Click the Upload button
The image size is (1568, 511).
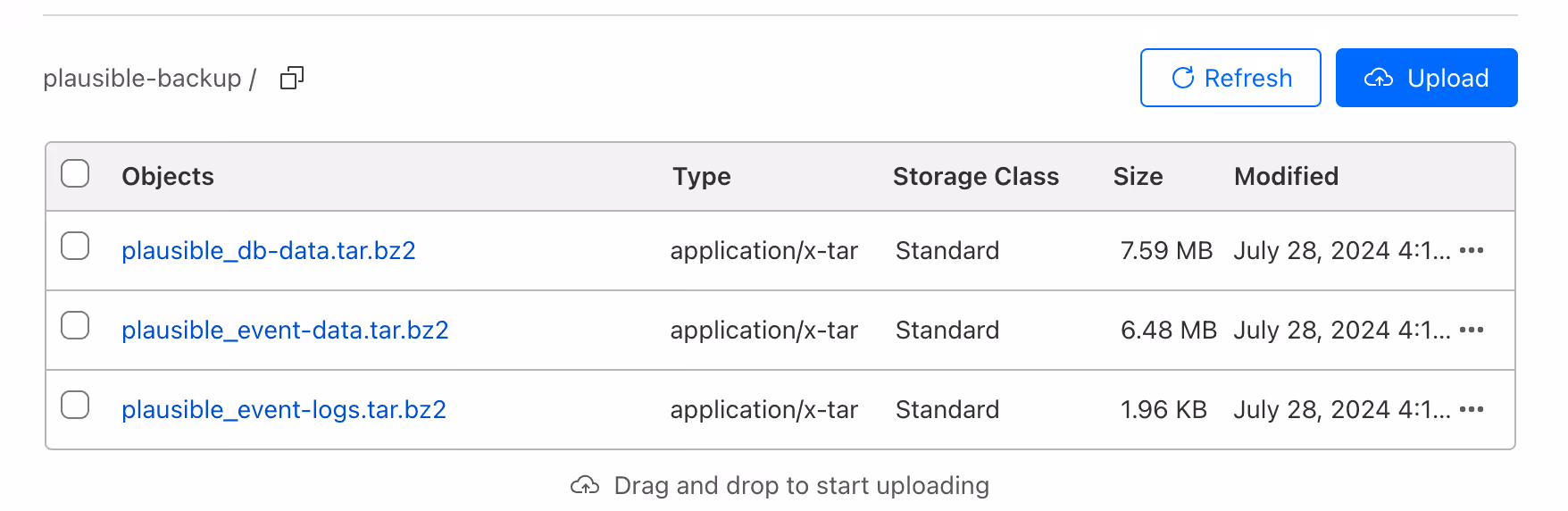(1426, 78)
